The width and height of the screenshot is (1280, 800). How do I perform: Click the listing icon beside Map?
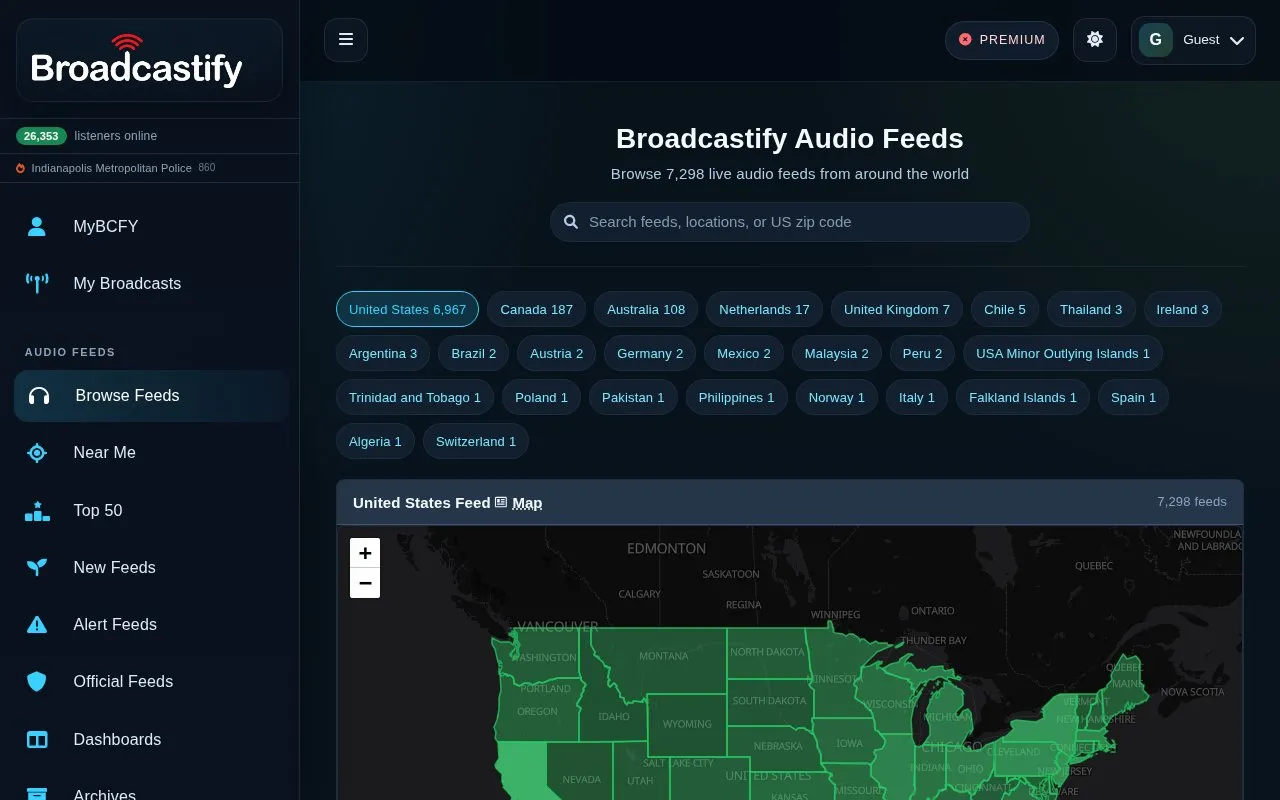[x=501, y=503]
